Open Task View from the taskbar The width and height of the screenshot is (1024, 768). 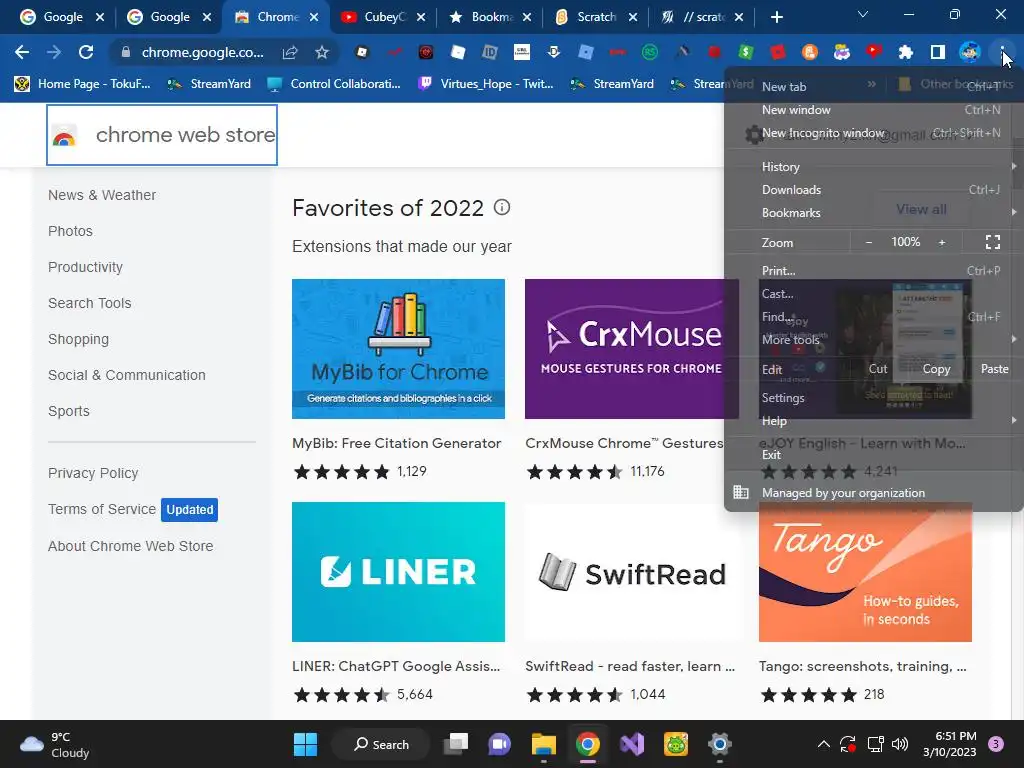[456, 744]
